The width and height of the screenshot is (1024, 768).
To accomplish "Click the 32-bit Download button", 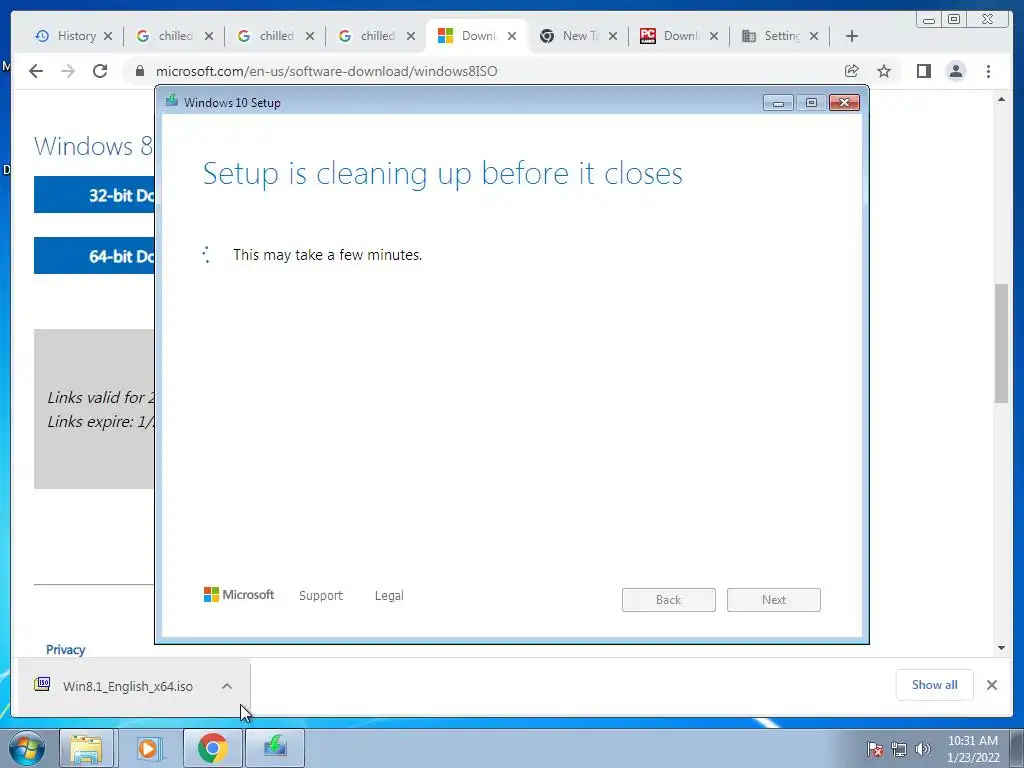I will click(x=94, y=195).
